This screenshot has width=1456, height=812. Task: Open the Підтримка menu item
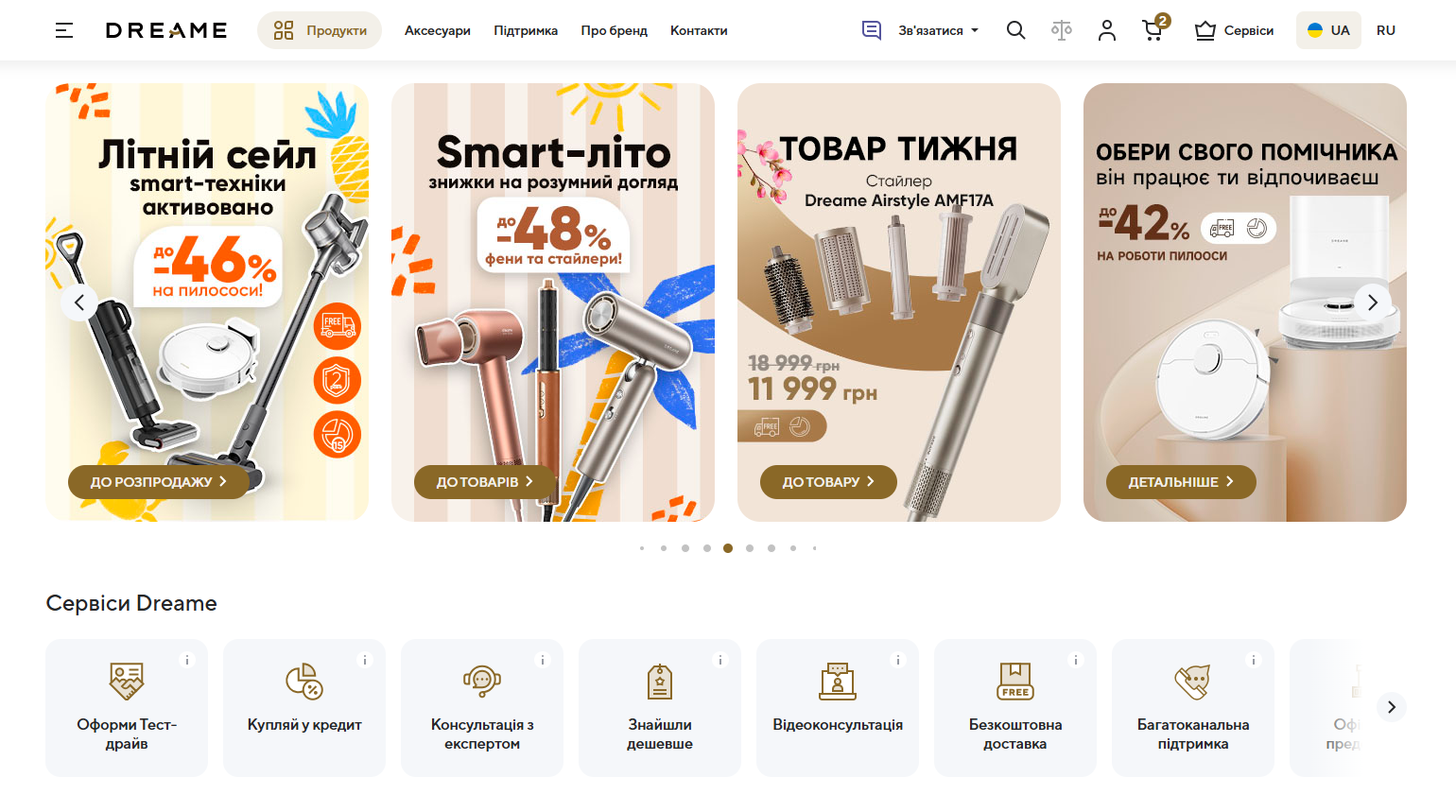[526, 30]
